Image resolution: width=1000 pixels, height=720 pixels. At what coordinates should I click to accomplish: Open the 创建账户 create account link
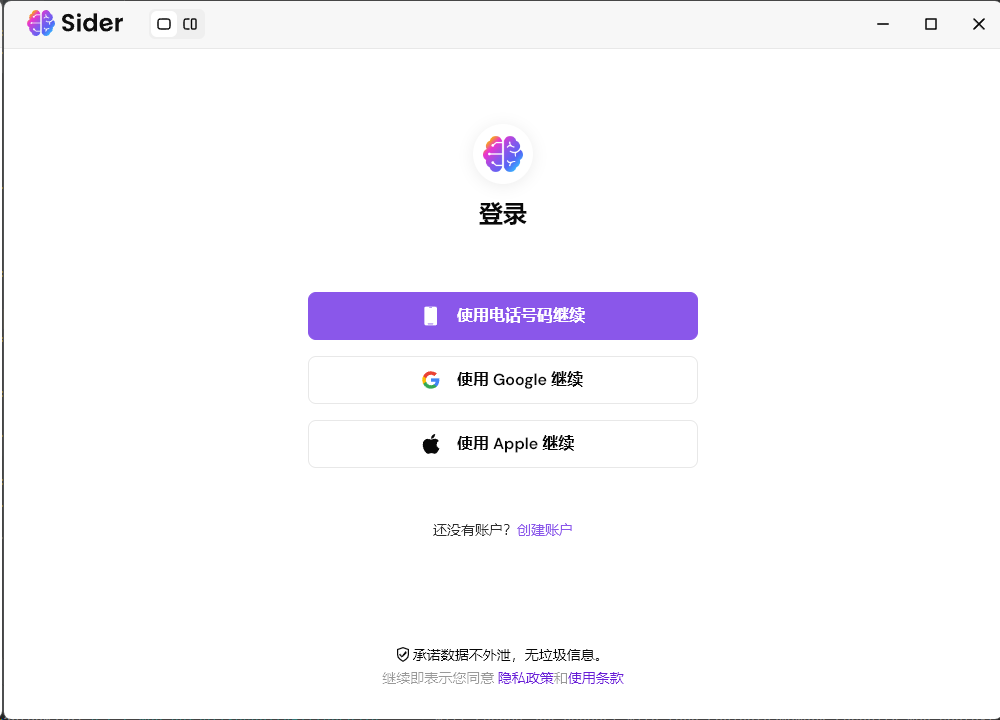544,530
